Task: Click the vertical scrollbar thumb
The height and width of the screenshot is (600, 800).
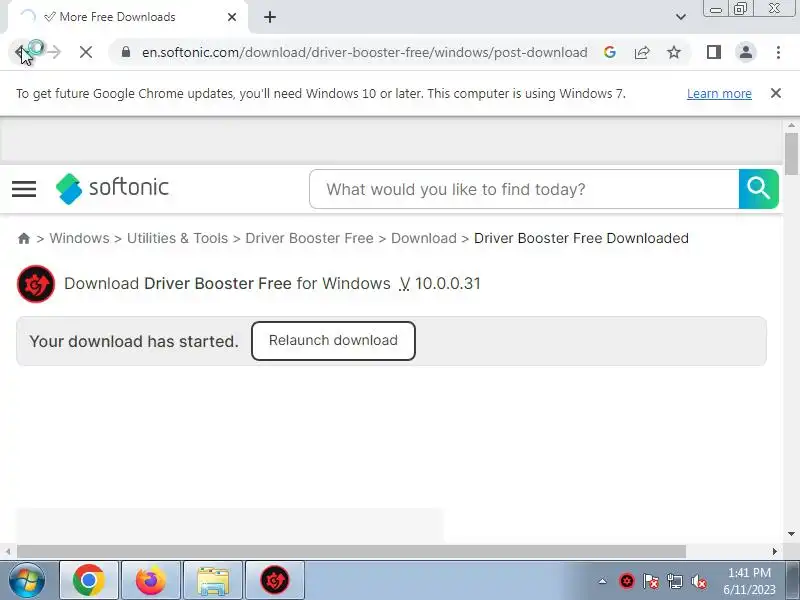Action: click(x=791, y=154)
